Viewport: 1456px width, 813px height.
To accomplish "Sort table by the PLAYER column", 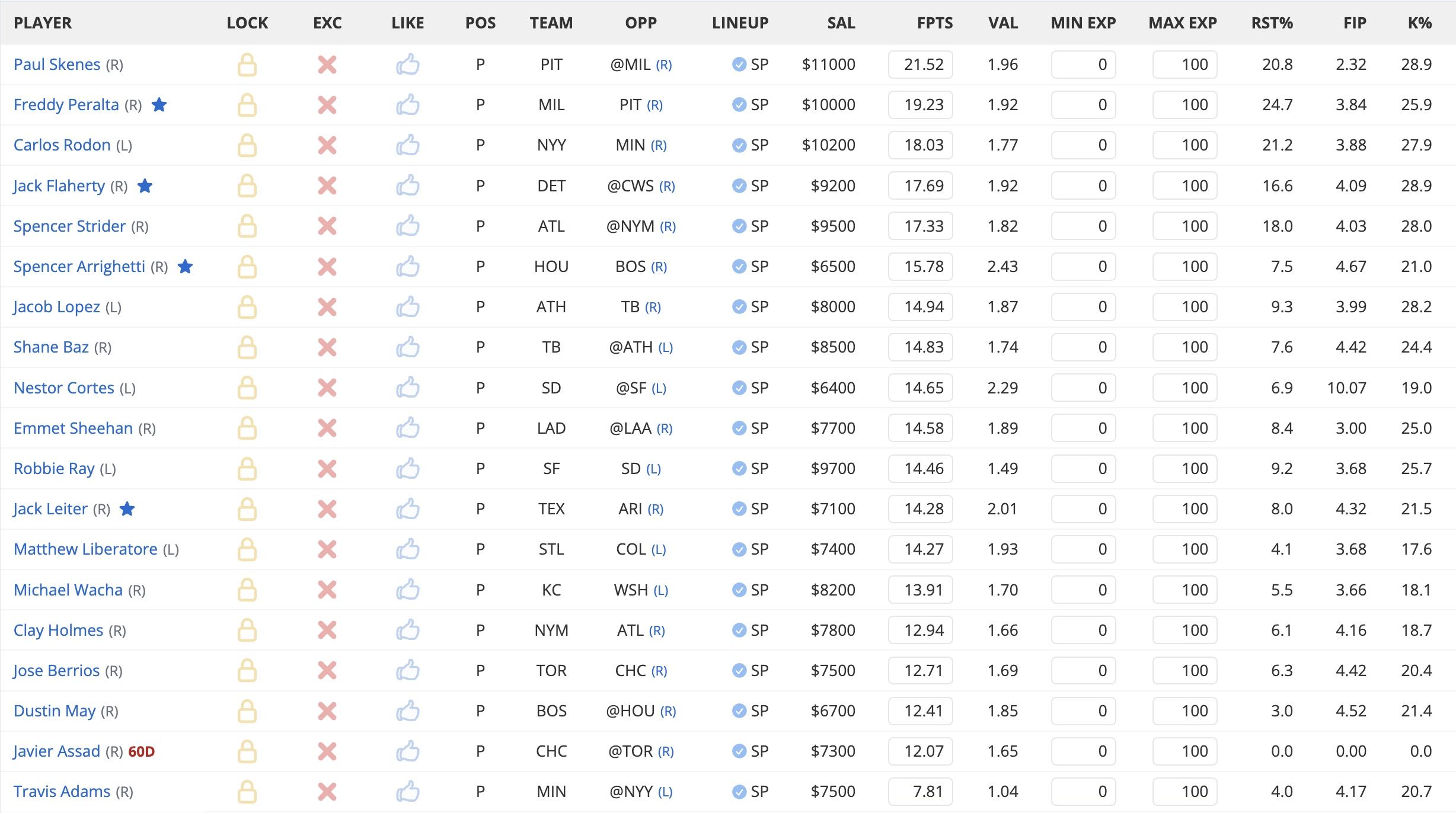I will pos(43,23).
